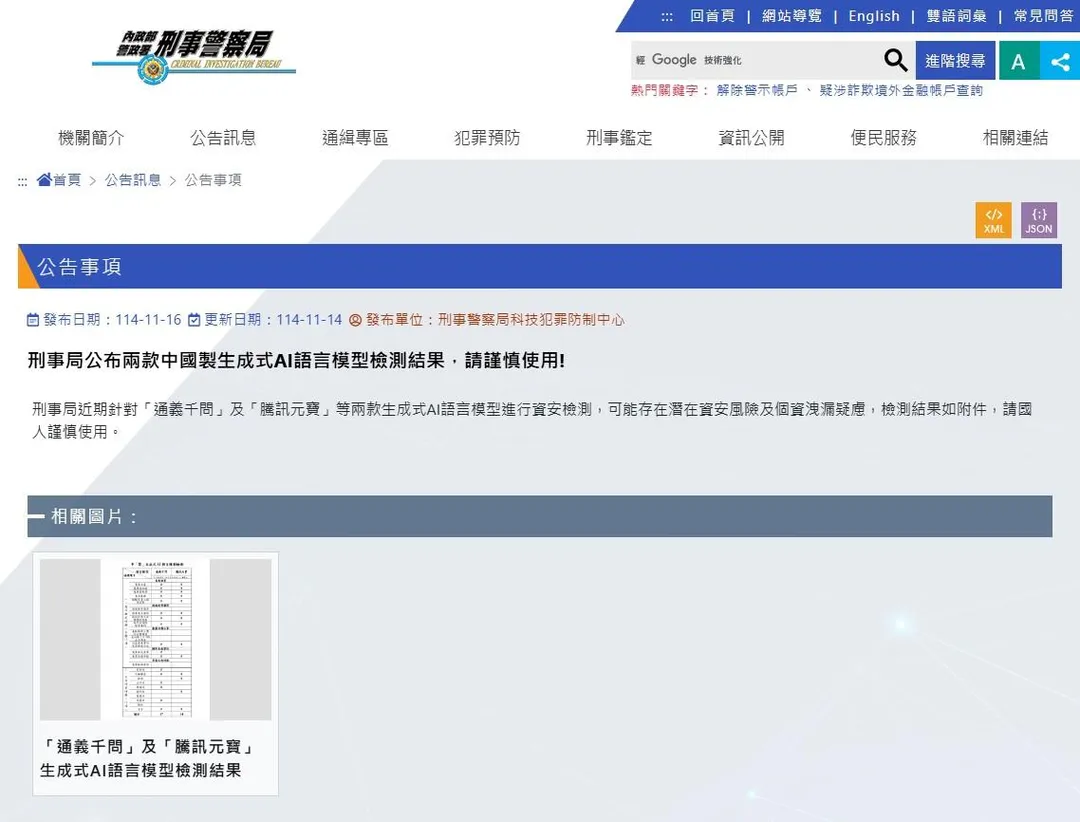Click the 公告訊息 breadcrumb link
1080x822 pixels.
(133, 180)
